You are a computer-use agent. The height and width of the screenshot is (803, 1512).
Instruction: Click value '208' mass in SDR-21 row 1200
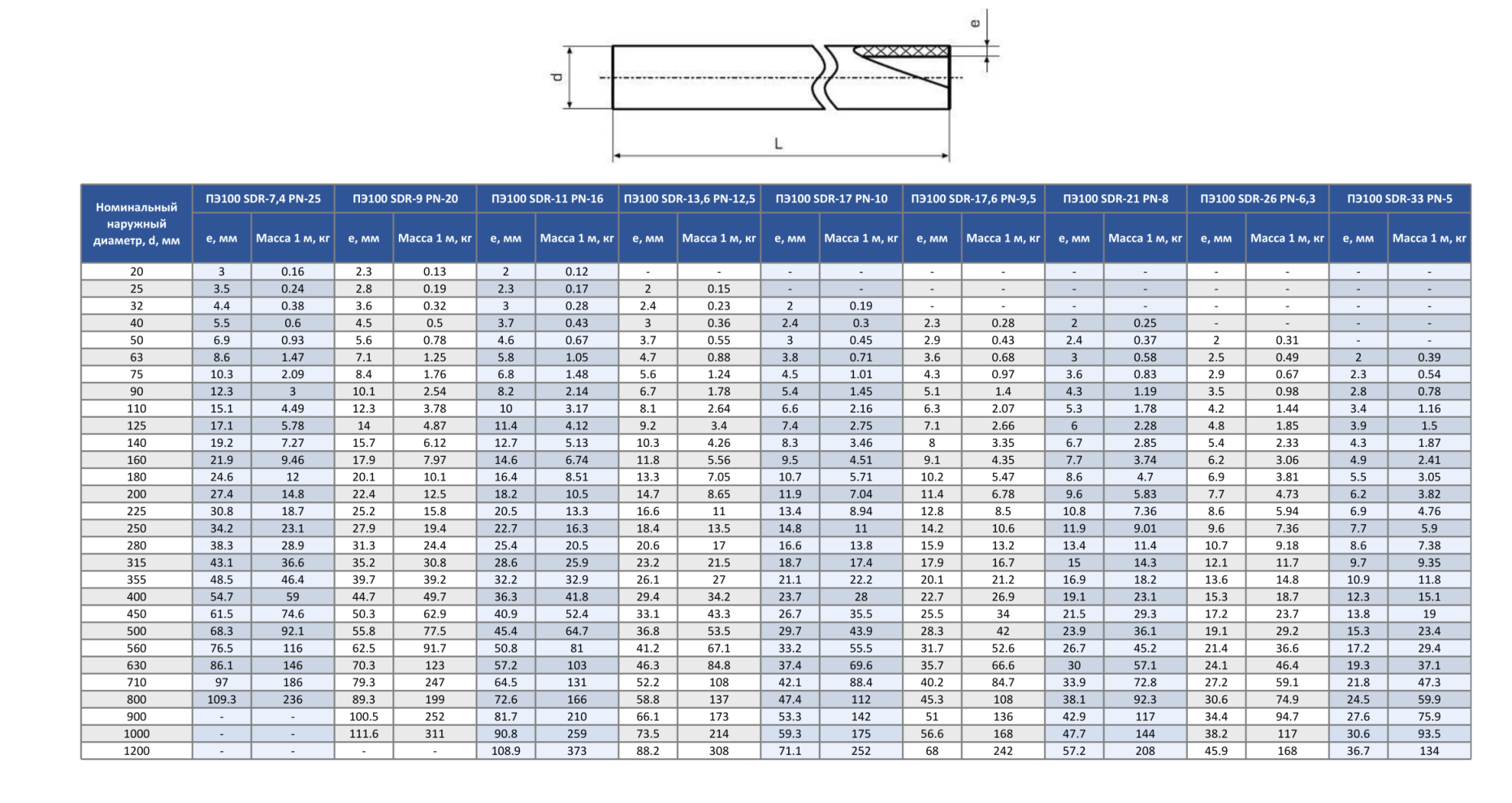click(1146, 751)
